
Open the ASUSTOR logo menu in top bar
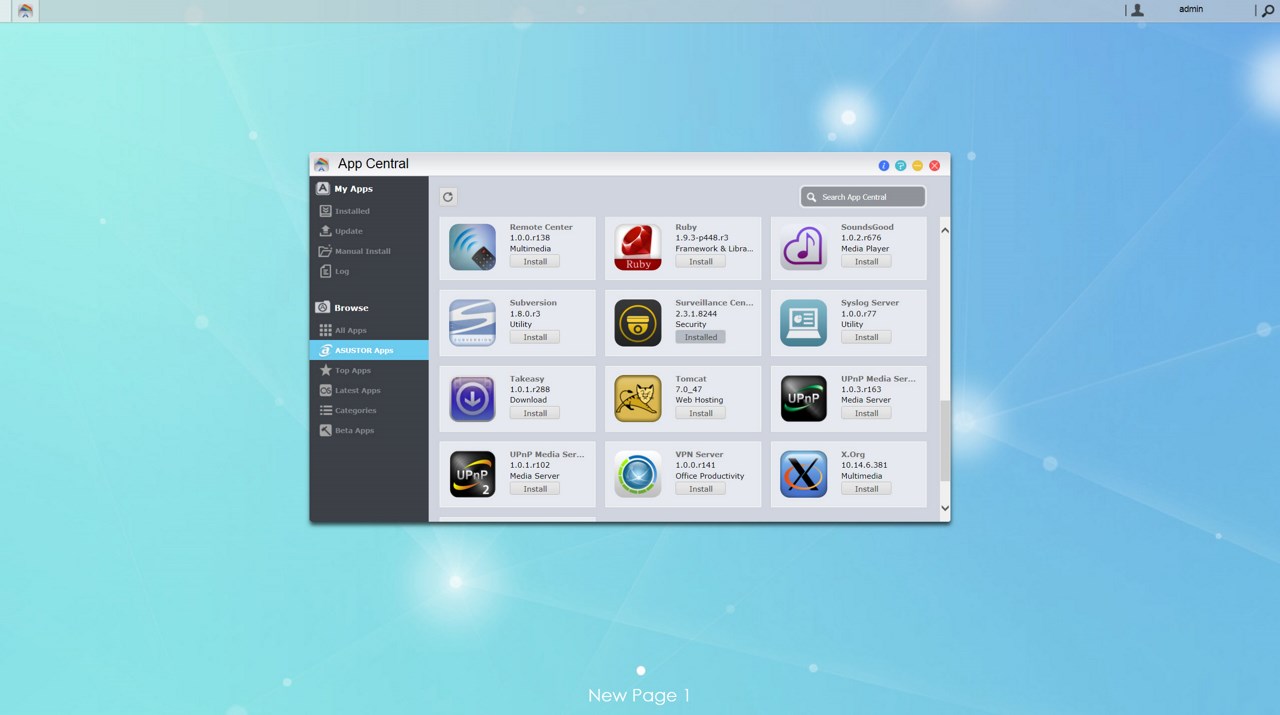coord(25,10)
